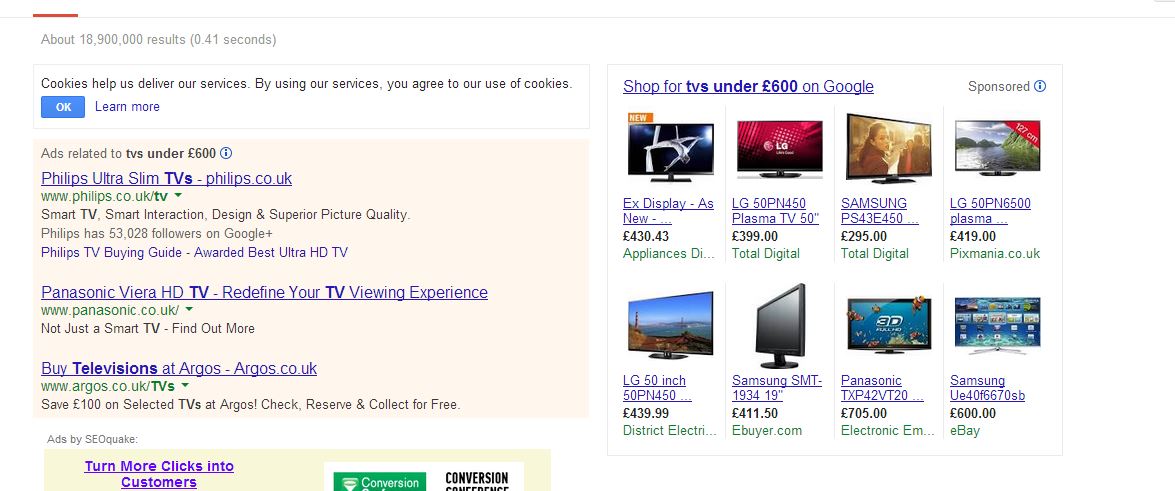
Task: Click District Electri... seller name
Action: click(x=670, y=430)
